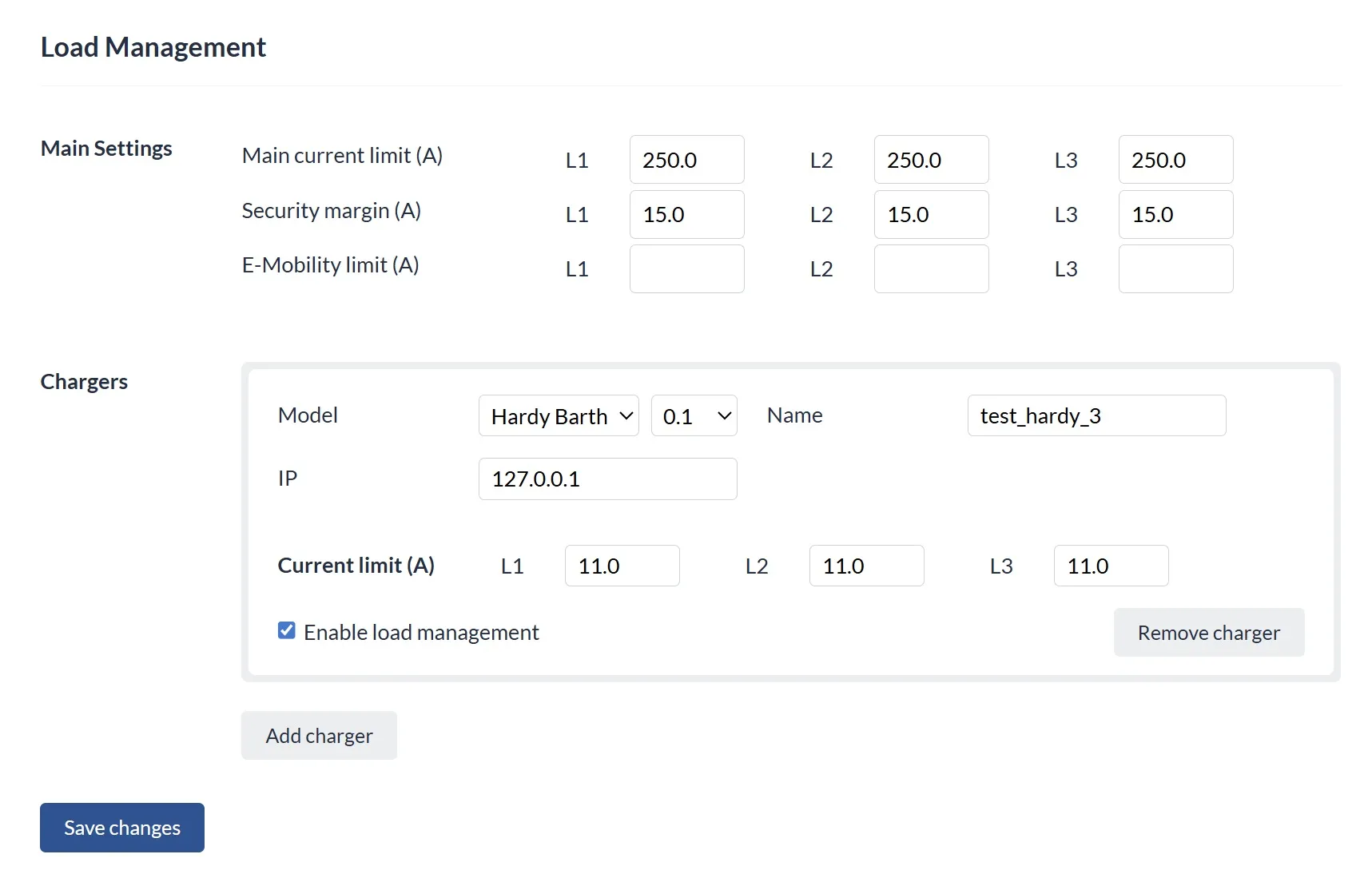Viewport: 1372px width, 870px height.
Task: Open the 0.1 version dropdown
Action: tap(694, 415)
